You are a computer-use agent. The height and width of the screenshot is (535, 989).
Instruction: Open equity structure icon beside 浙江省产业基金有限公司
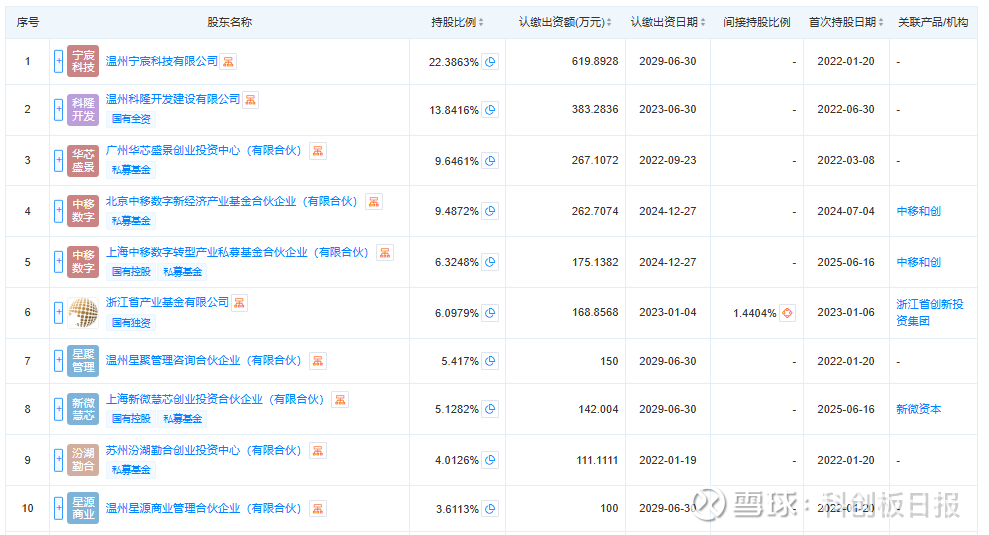[239, 303]
